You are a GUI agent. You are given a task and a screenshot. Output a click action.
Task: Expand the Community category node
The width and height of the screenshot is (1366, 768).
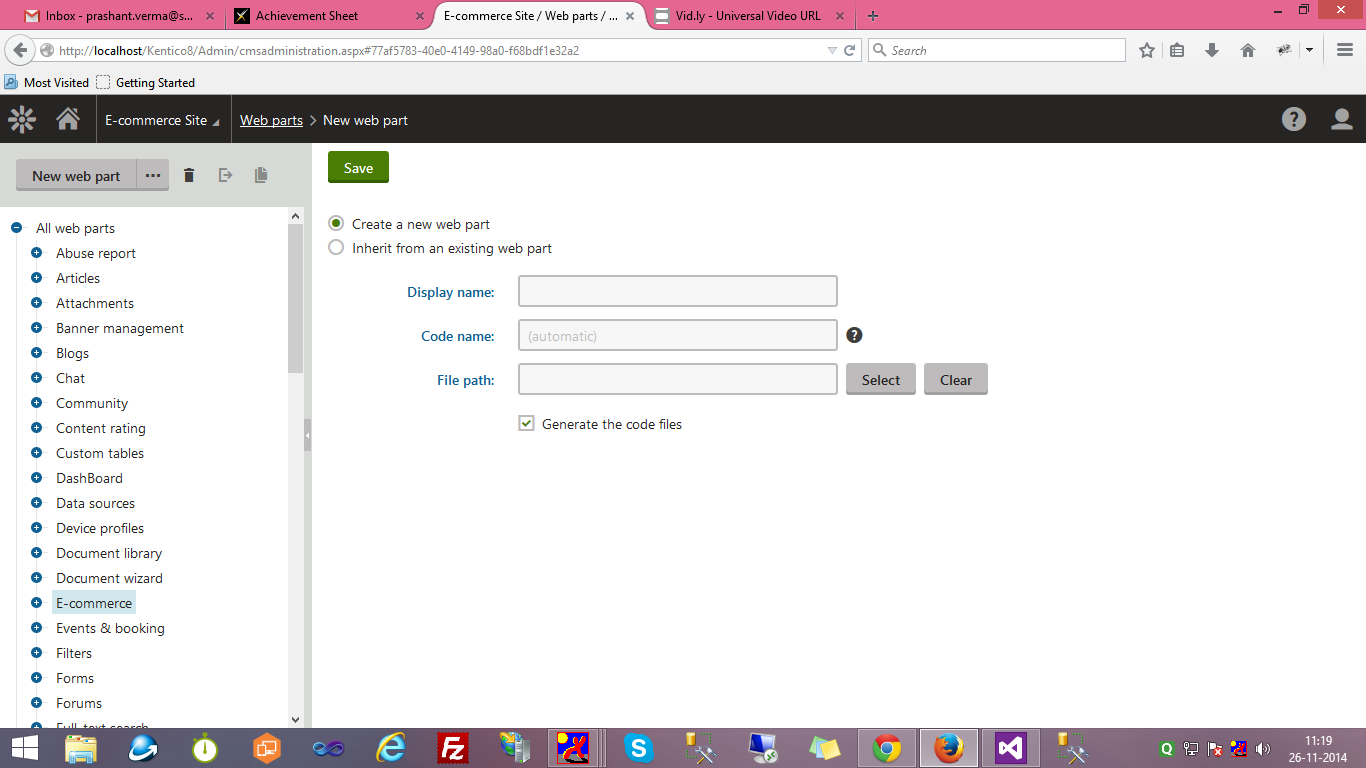(37, 403)
